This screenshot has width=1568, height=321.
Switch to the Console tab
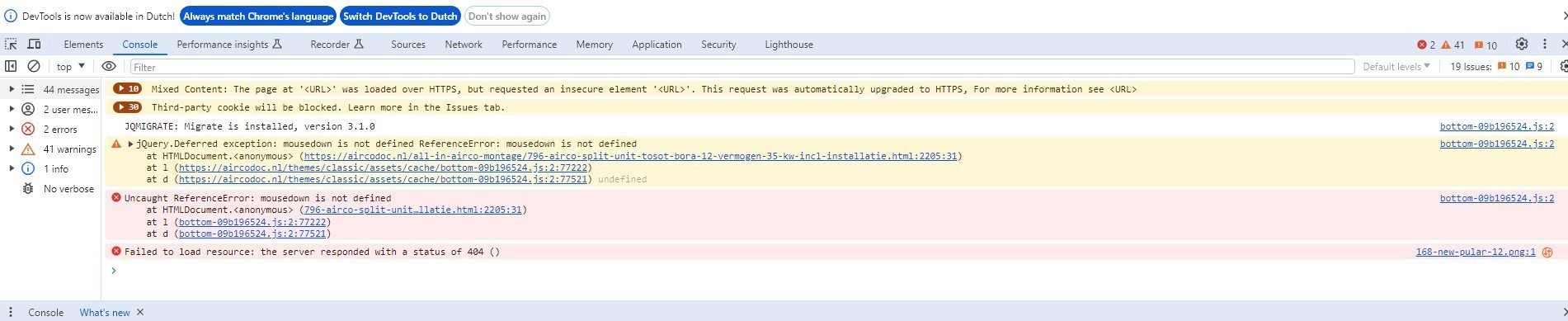[139, 45]
